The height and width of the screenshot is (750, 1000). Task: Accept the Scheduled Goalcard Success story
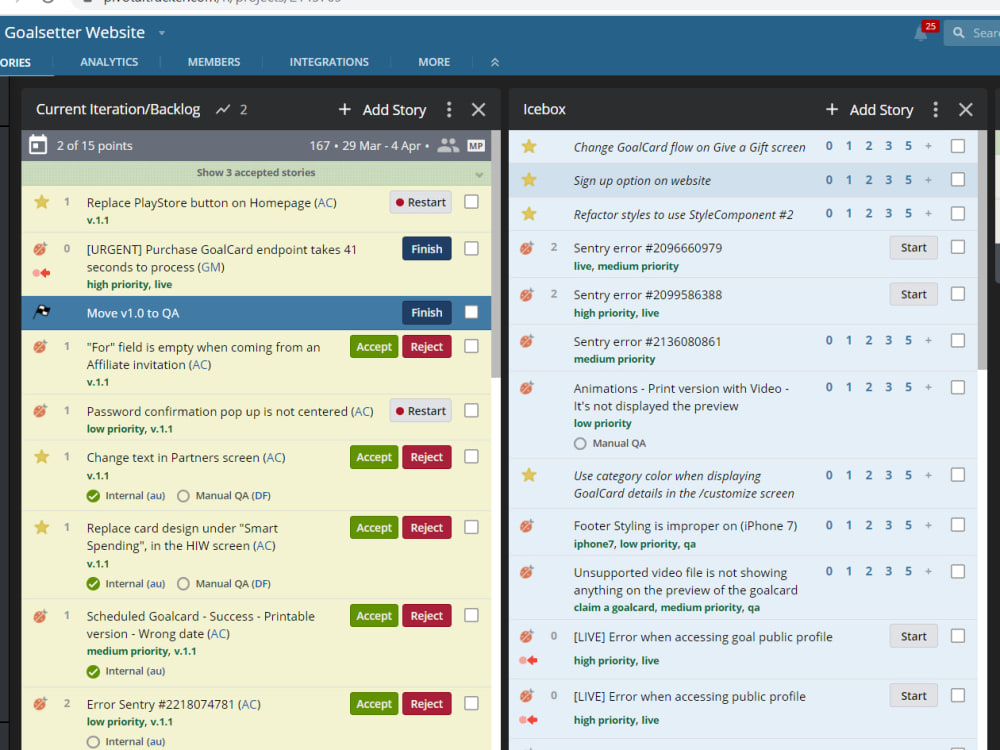tap(374, 615)
